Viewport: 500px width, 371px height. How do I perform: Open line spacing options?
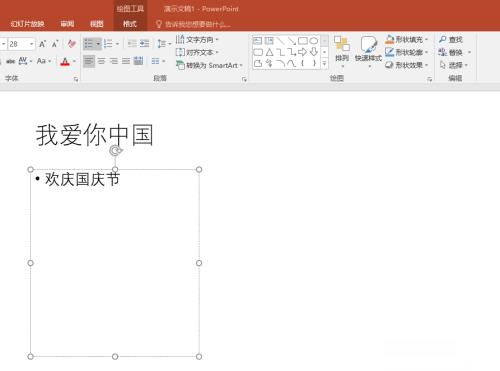[x=164, y=44]
